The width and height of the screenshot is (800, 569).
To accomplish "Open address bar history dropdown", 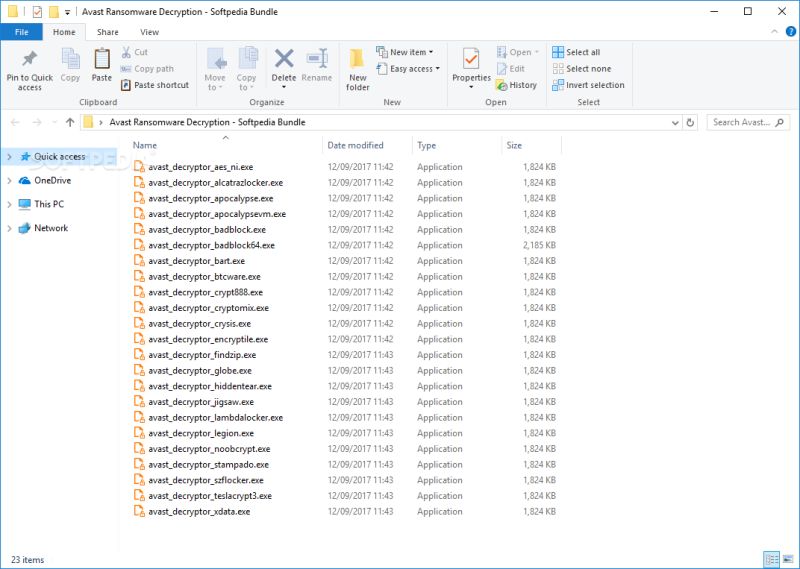I will (x=675, y=122).
